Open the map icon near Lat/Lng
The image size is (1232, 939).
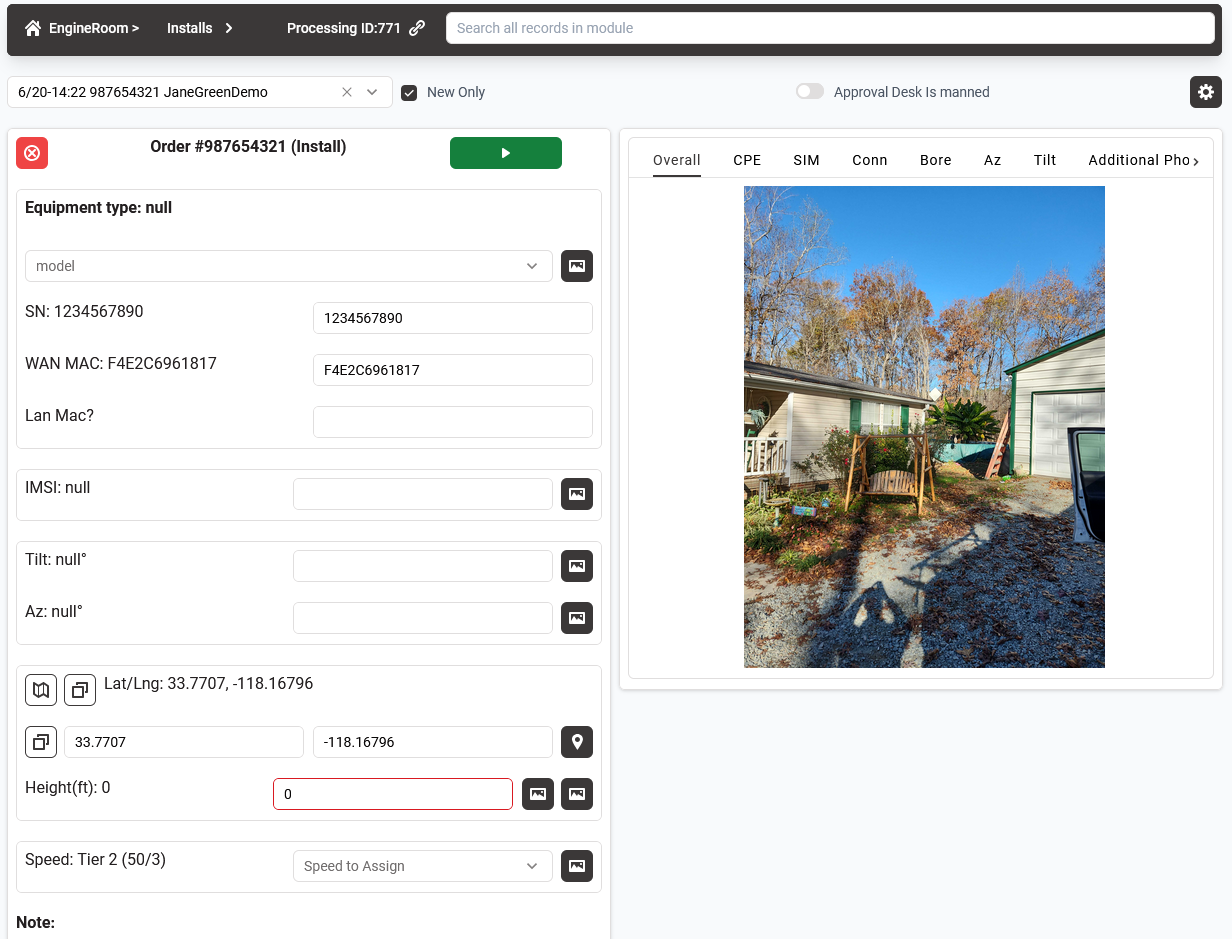(41, 690)
